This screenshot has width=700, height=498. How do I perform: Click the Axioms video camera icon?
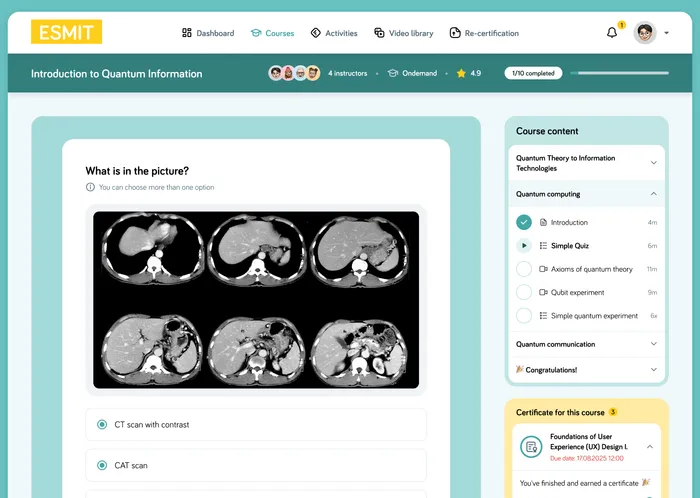(x=543, y=269)
